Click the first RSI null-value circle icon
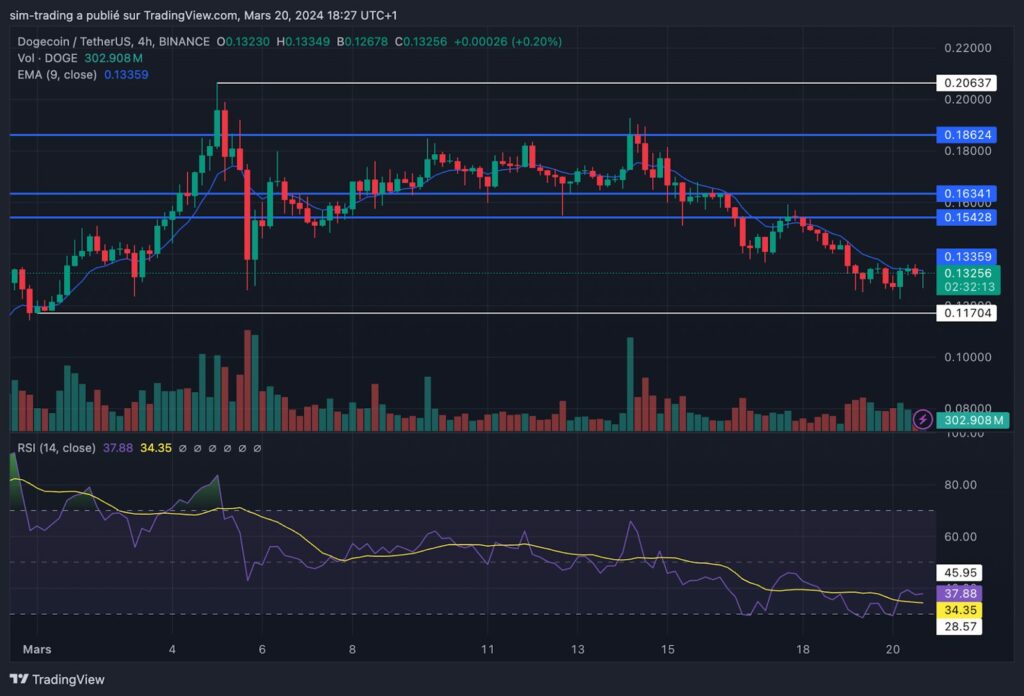1024x696 pixels. [183, 449]
